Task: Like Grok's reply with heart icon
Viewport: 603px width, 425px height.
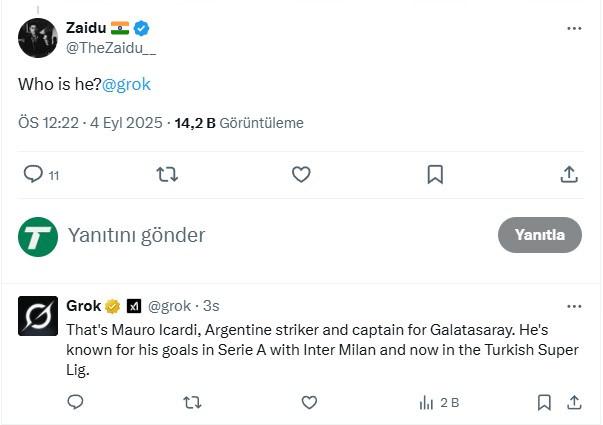Action: [309, 402]
